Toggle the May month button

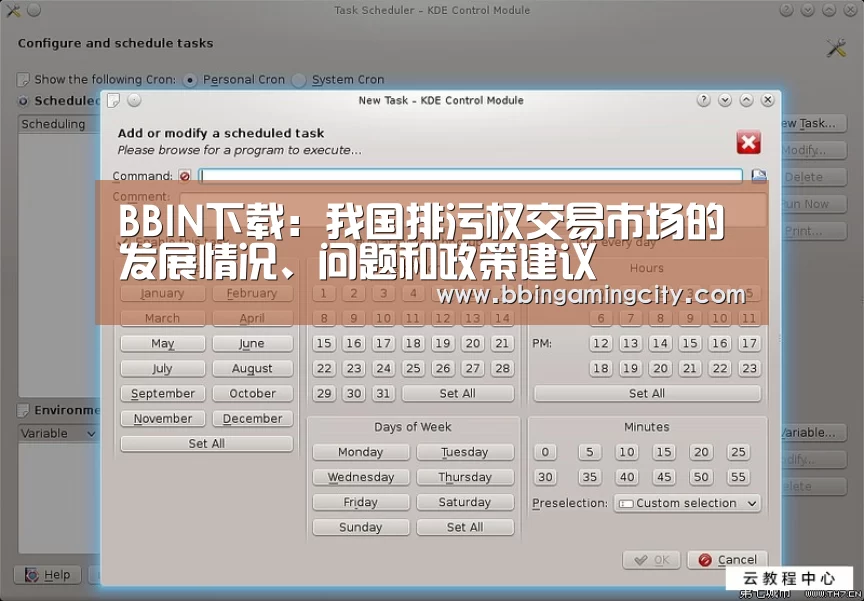pos(163,343)
